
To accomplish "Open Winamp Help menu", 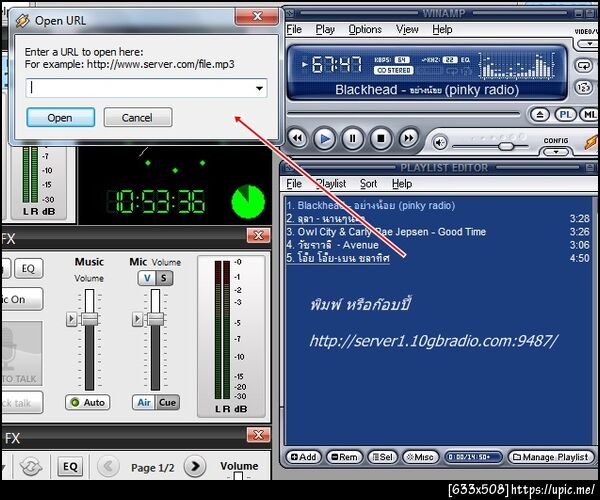I will click(x=442, y=29).
